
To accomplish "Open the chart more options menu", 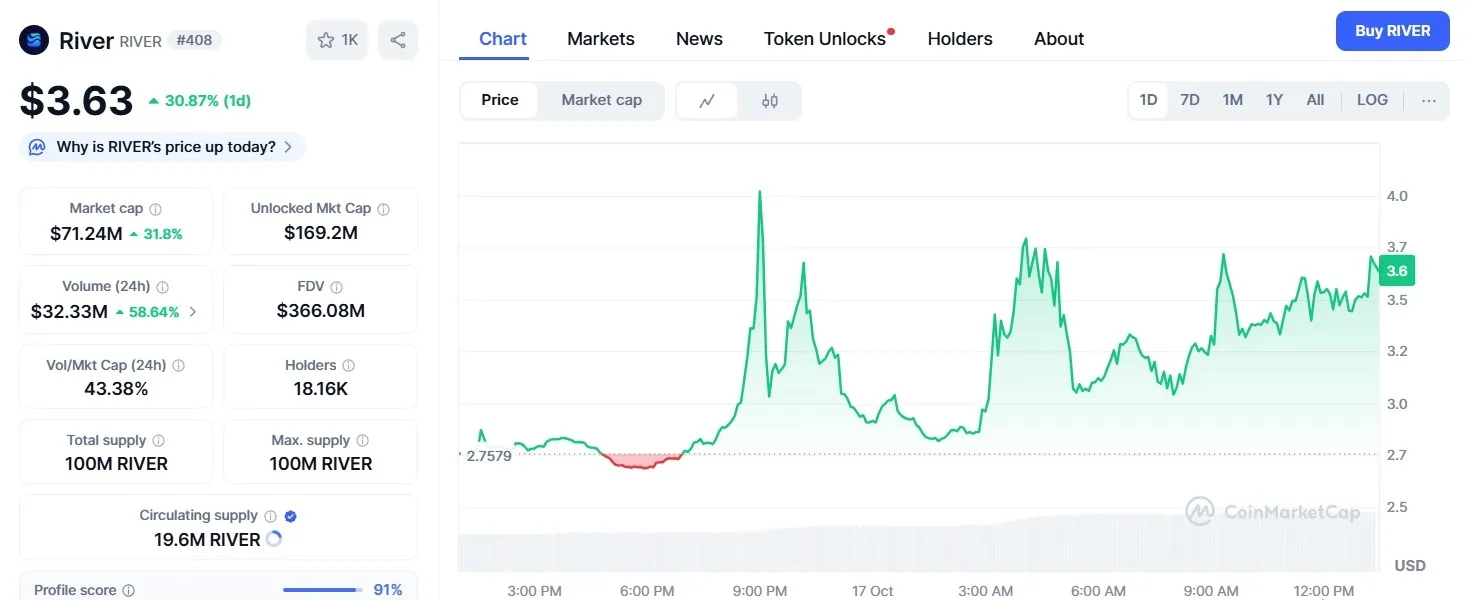I will tap(1428, 100).
